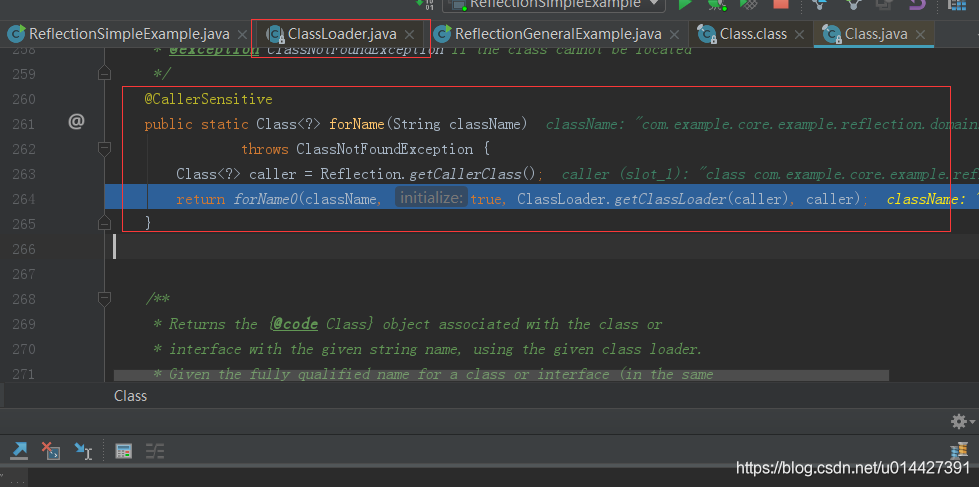Click the horizontal editor scrollbar
This screenshot has height=487, width=979.
[501, 375]
